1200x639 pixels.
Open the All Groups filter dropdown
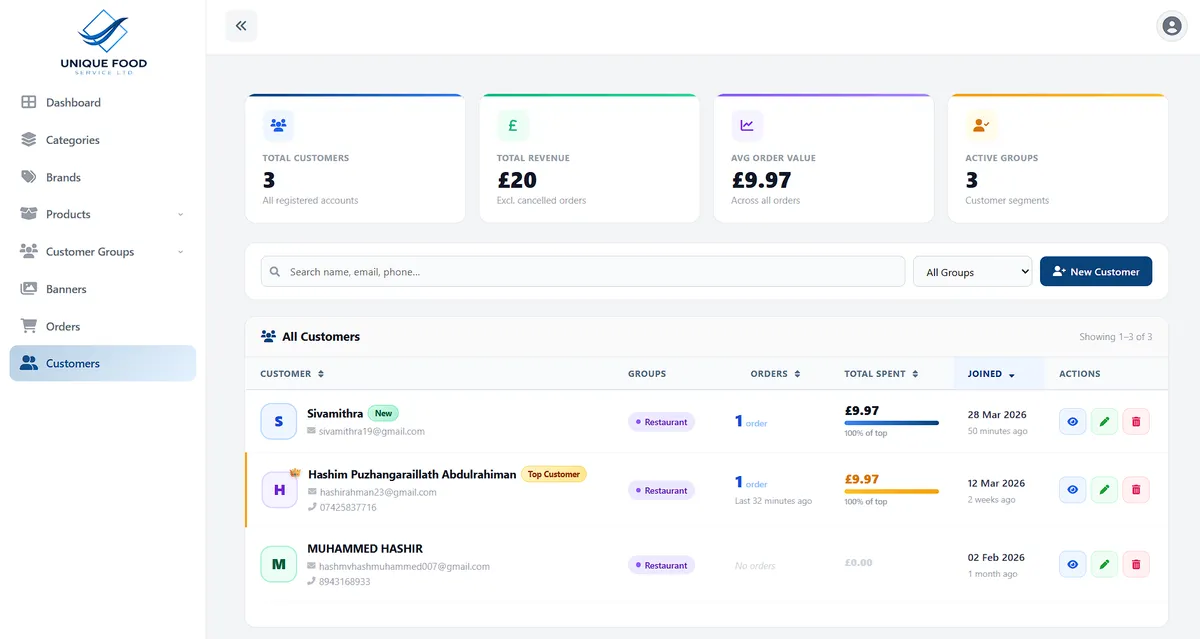[x=972, y=272]
